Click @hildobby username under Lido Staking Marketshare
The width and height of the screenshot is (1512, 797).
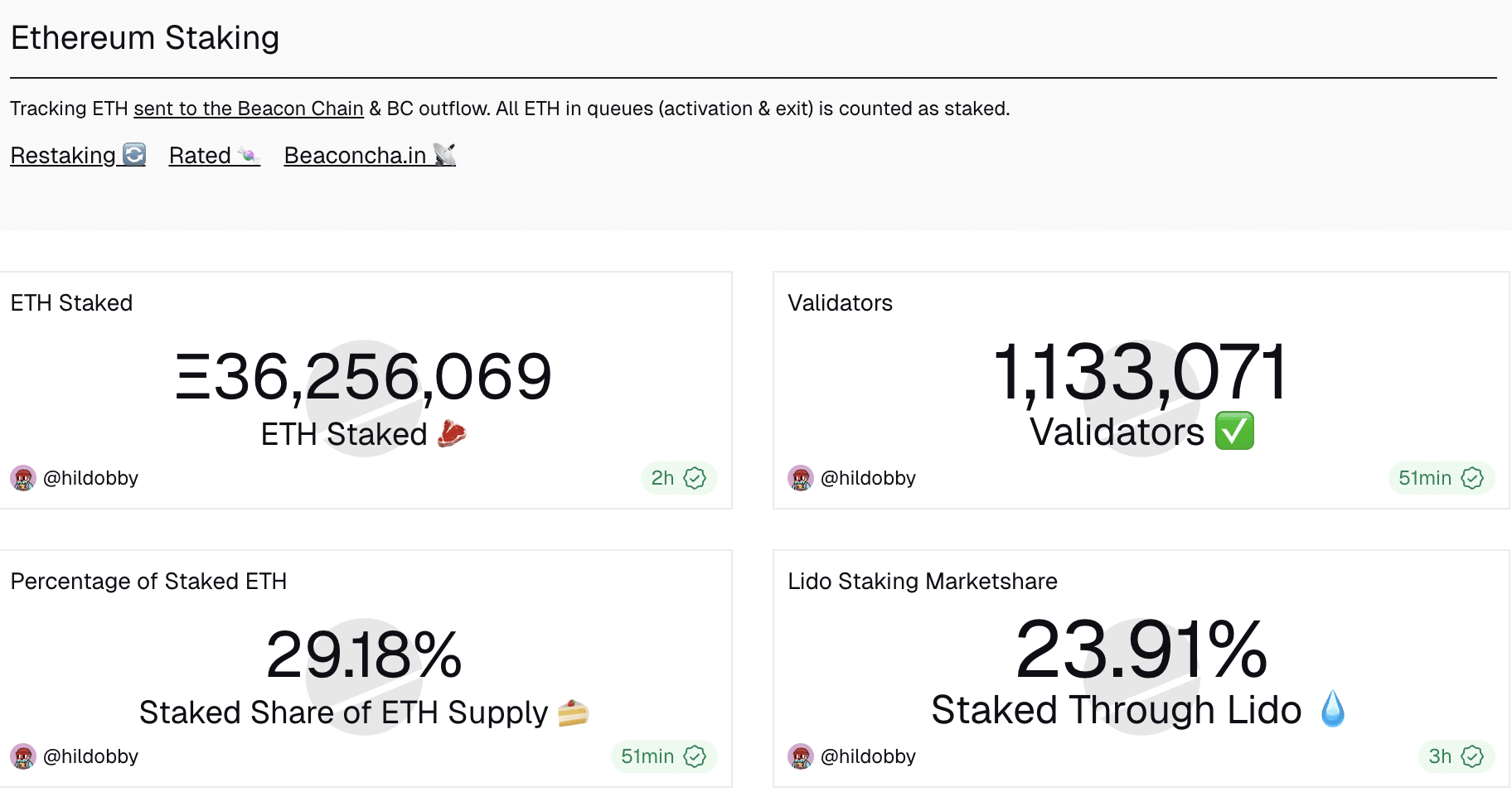pos(868,756)
